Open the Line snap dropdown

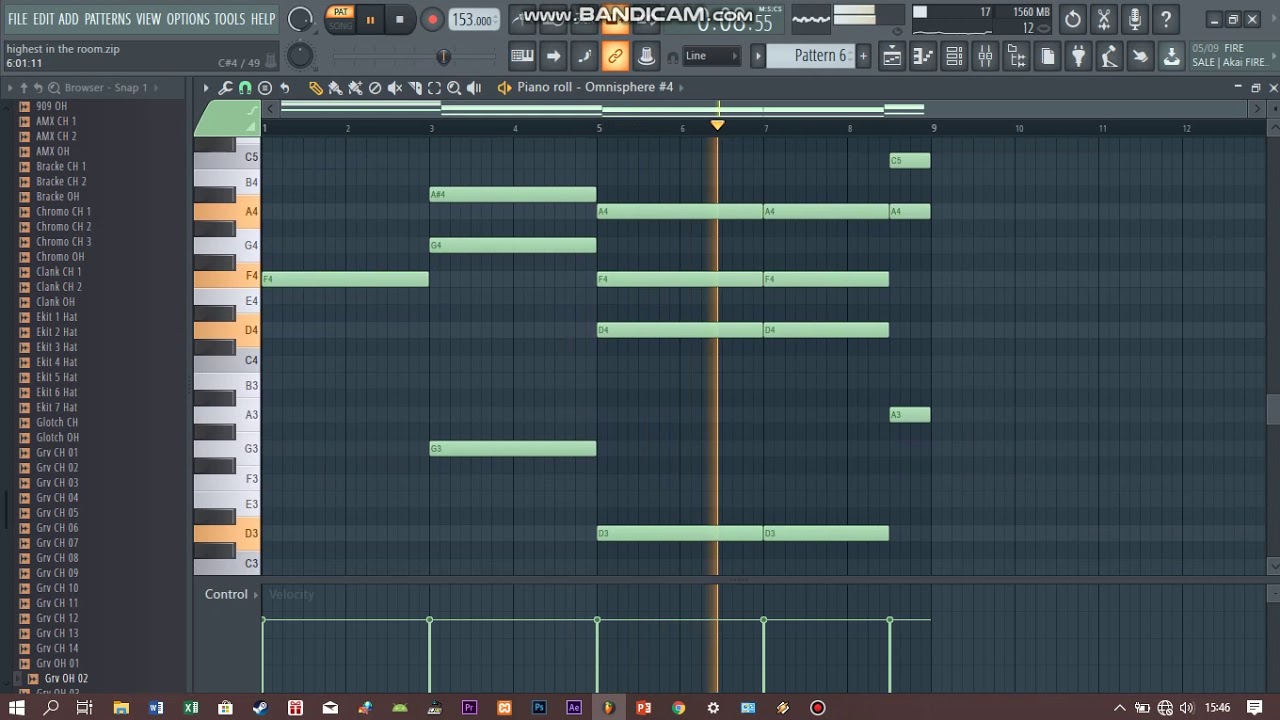[x=711, y=56]
